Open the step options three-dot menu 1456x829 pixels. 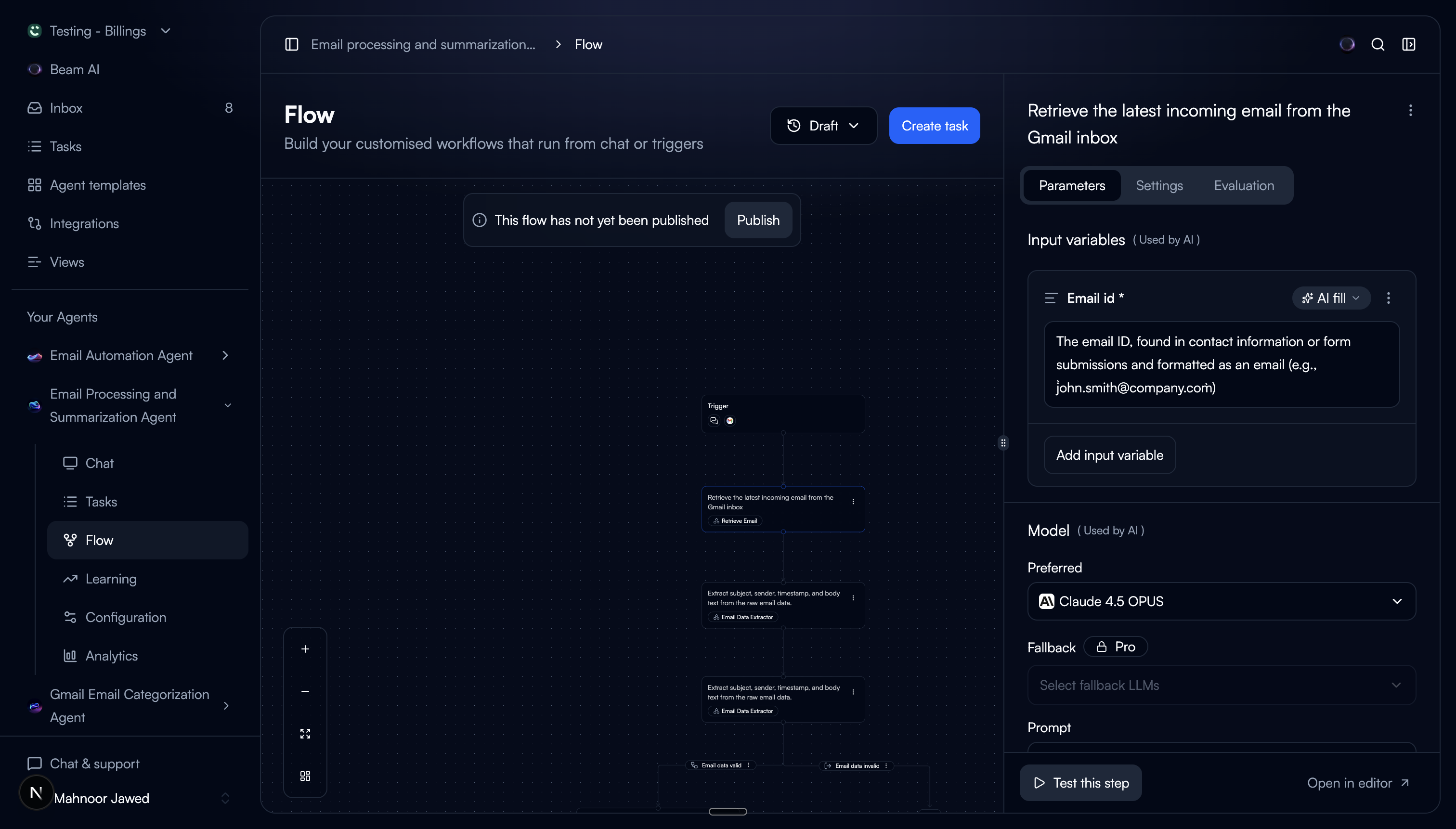click(x=1410, y=110)
